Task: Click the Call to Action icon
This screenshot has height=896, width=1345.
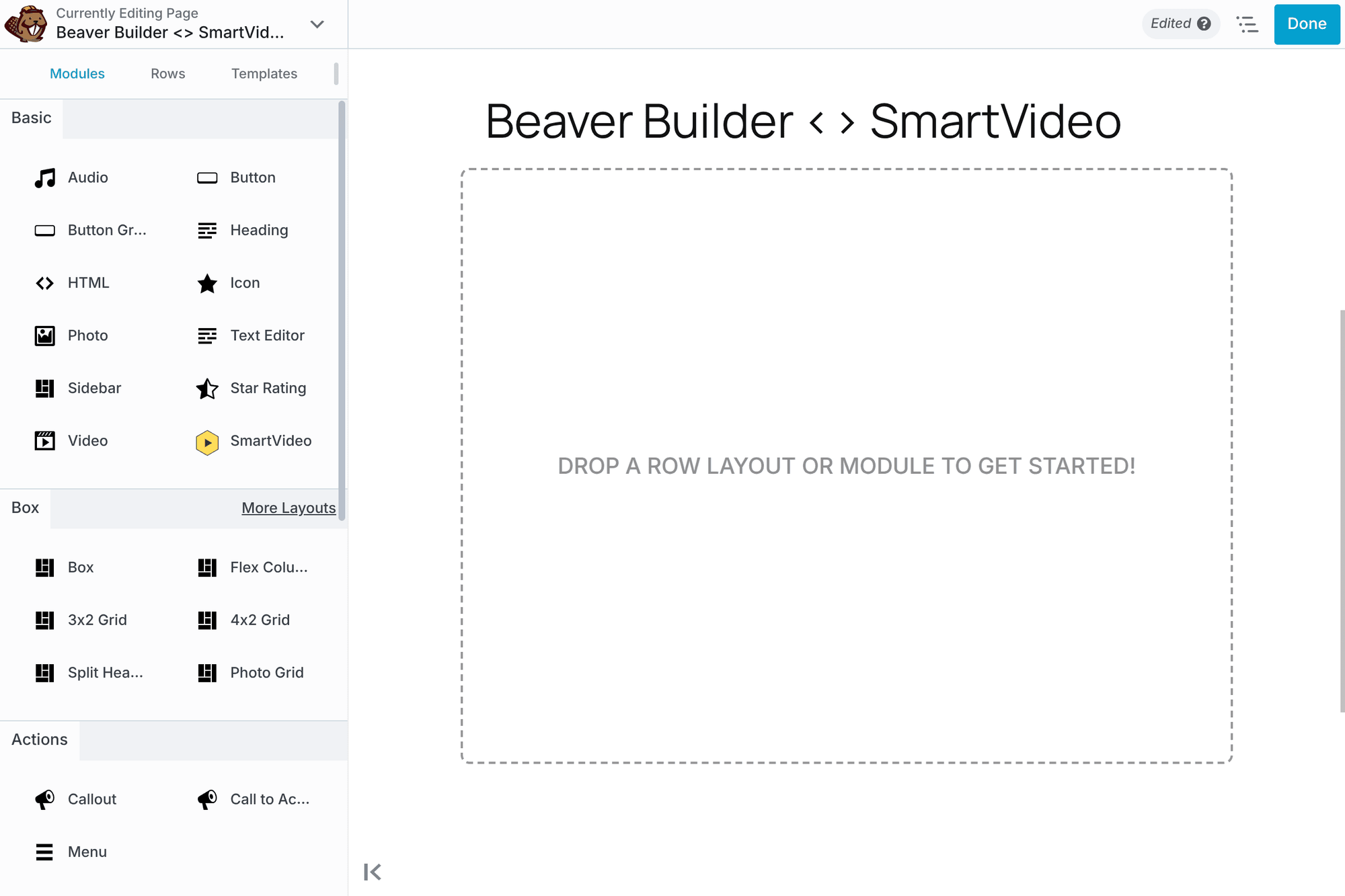Action: tap(207, 799)
